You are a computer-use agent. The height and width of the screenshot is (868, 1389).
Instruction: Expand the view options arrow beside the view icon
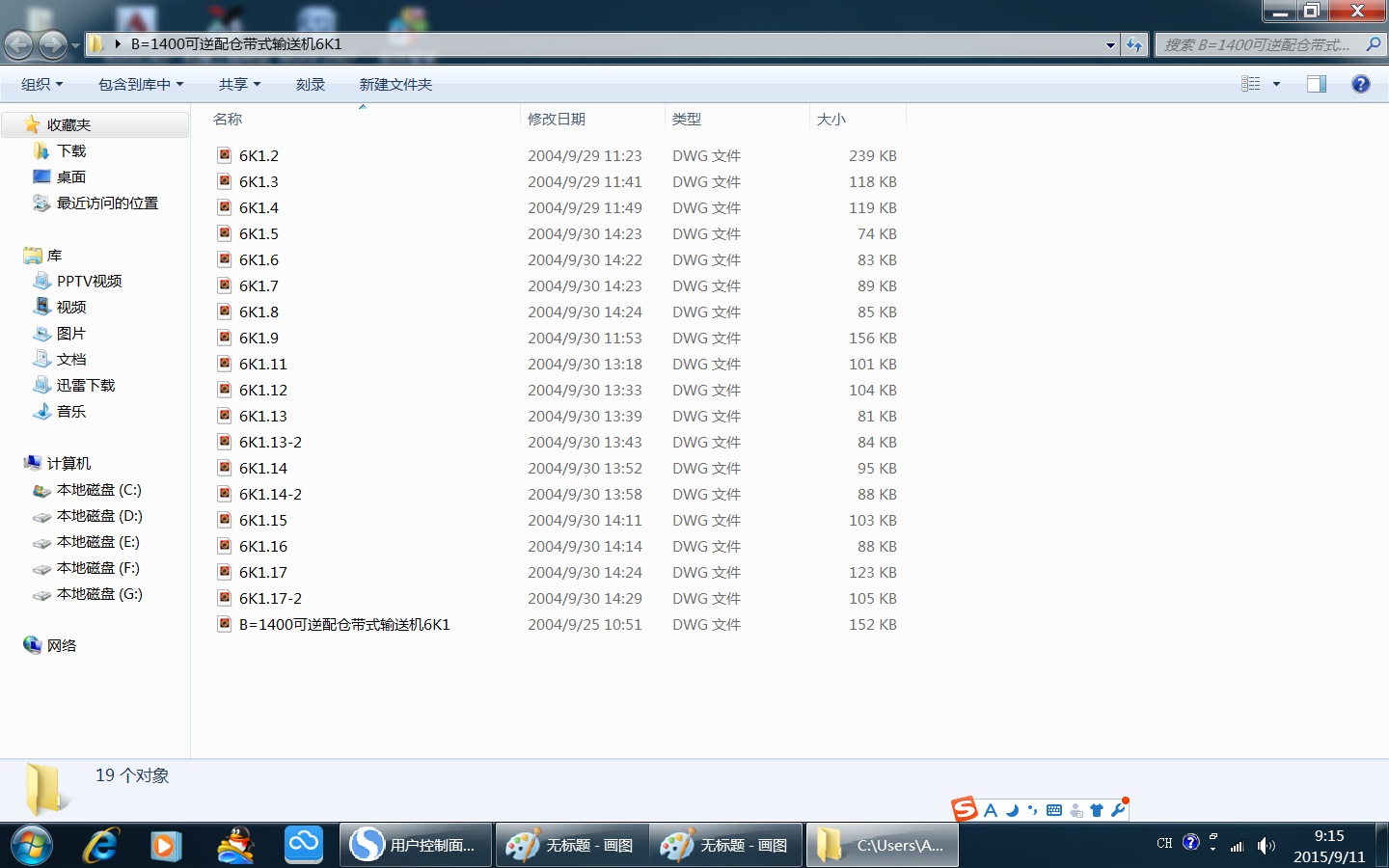pyautogui.click(x=1276, y=84)
